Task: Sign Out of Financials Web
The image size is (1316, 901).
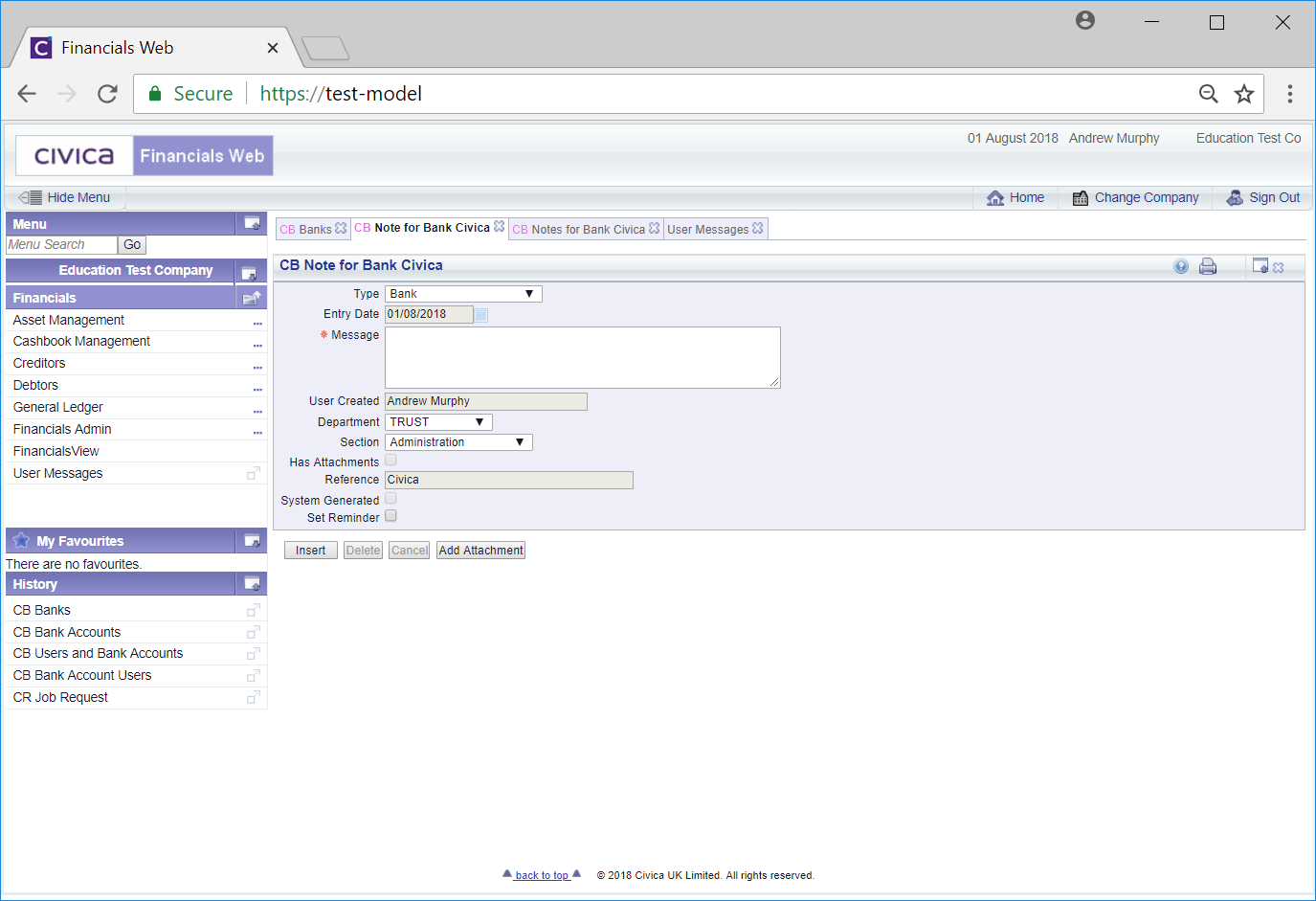Action: click(x=1263, y=197)
